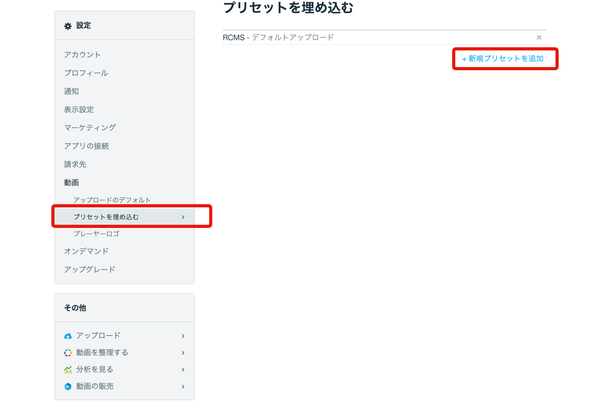Click chevron next to プリセットを埋め込む

point(183,217)
